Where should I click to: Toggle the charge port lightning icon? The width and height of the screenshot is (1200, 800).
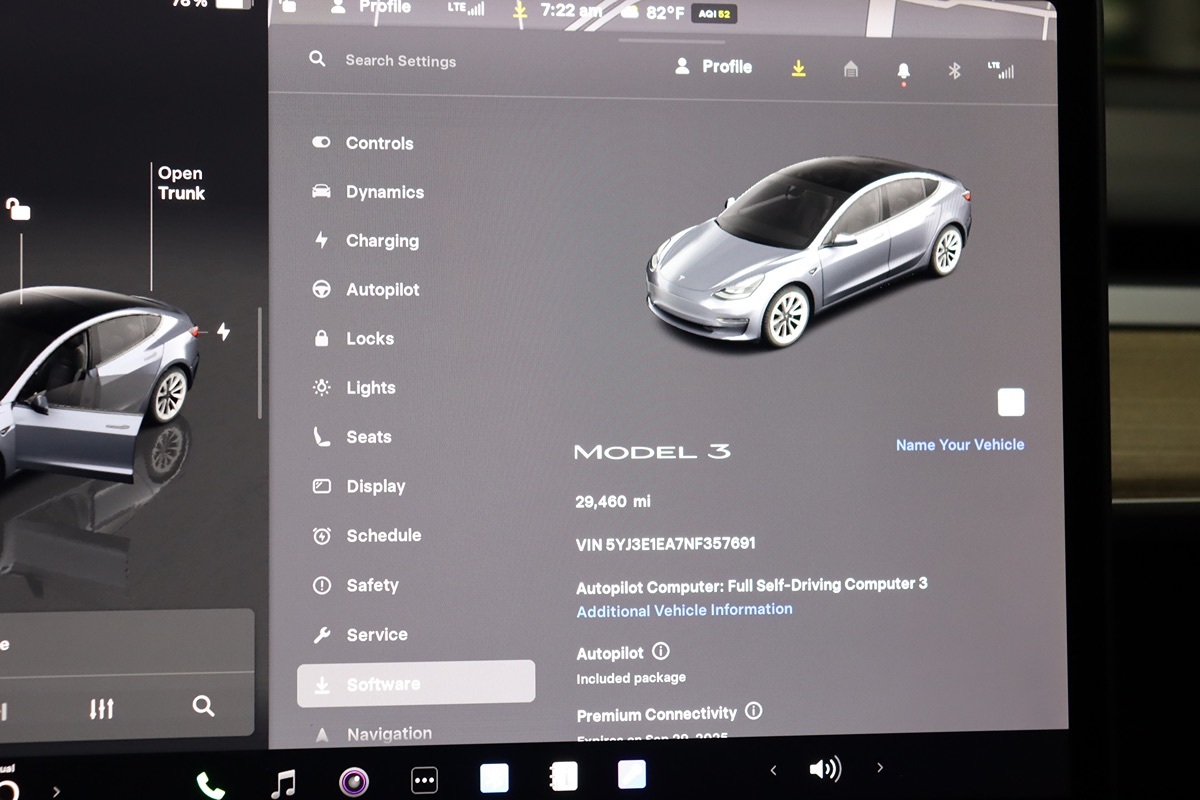tap(223, 331)
